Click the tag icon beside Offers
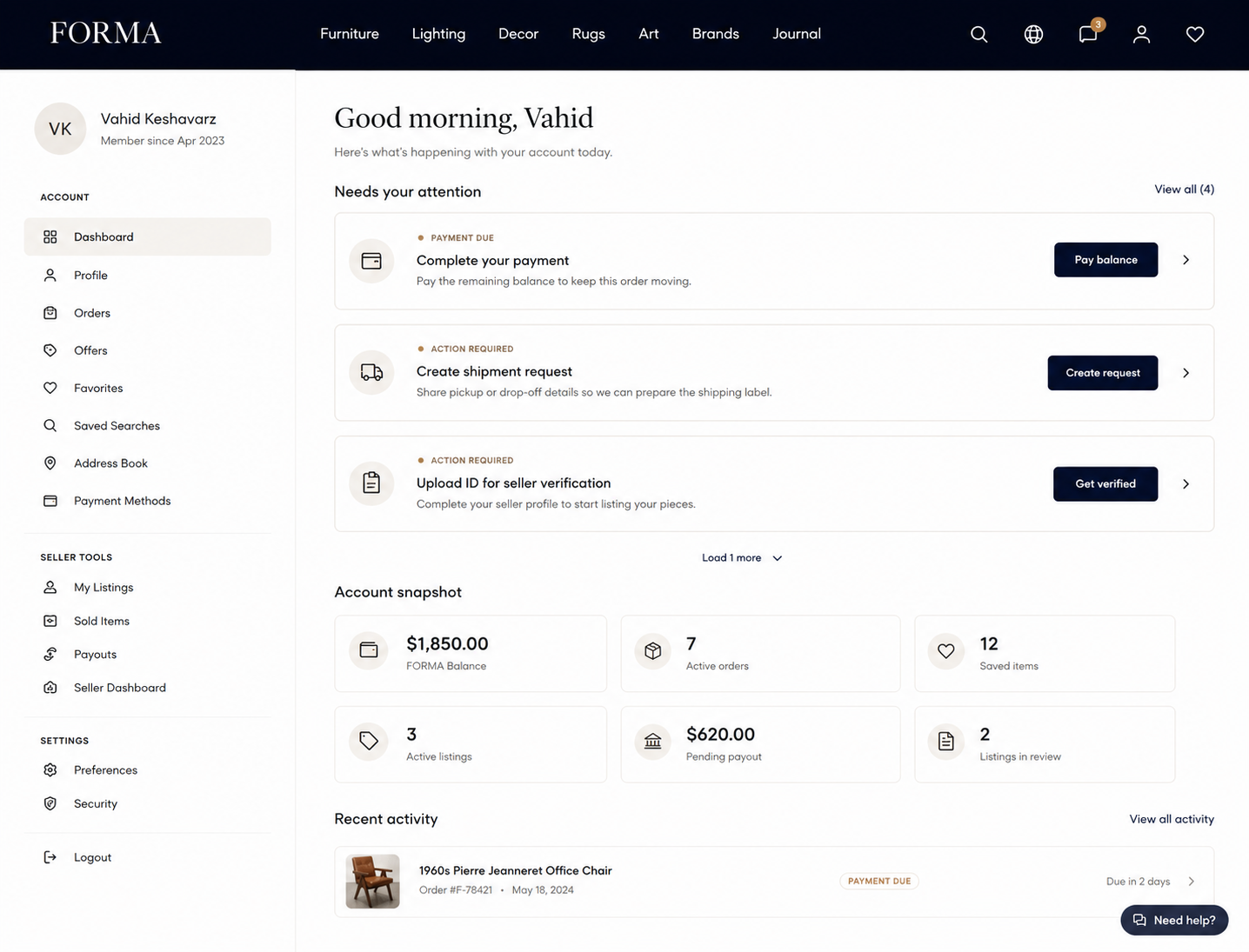 [x=50, y=350]
